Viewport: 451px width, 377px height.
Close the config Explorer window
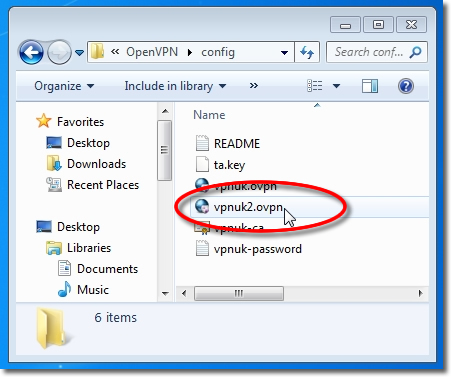pos(411,25)
